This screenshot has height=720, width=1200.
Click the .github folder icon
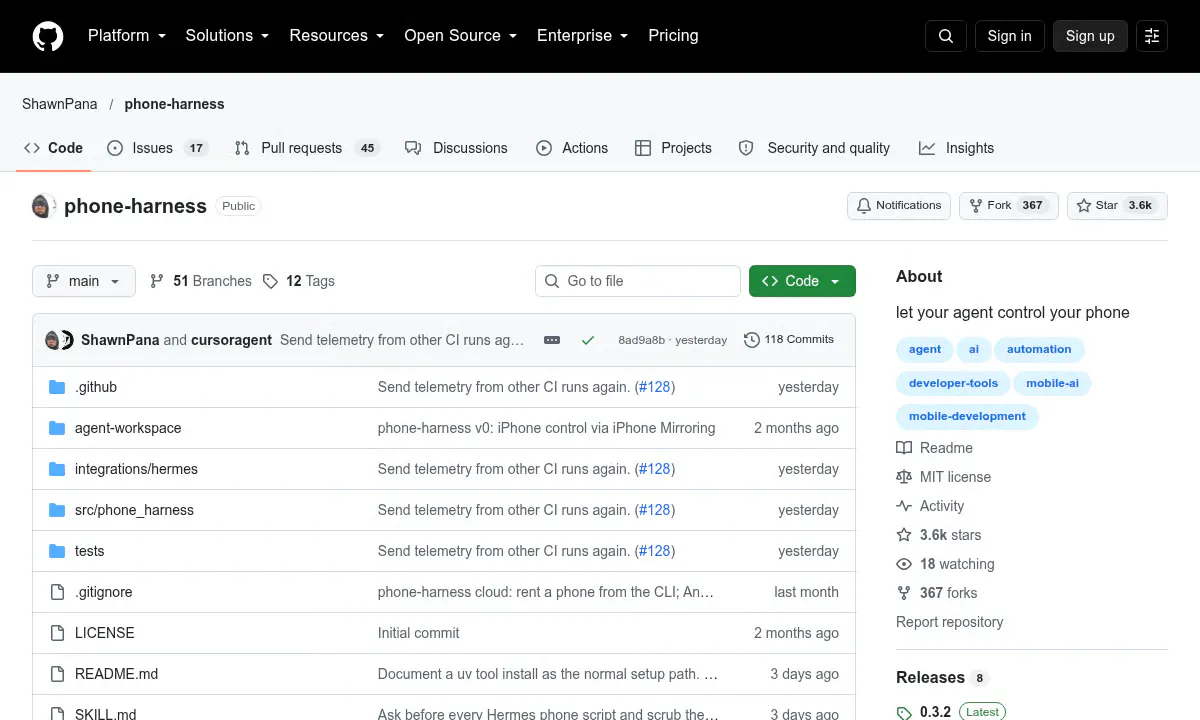(57, 387)
